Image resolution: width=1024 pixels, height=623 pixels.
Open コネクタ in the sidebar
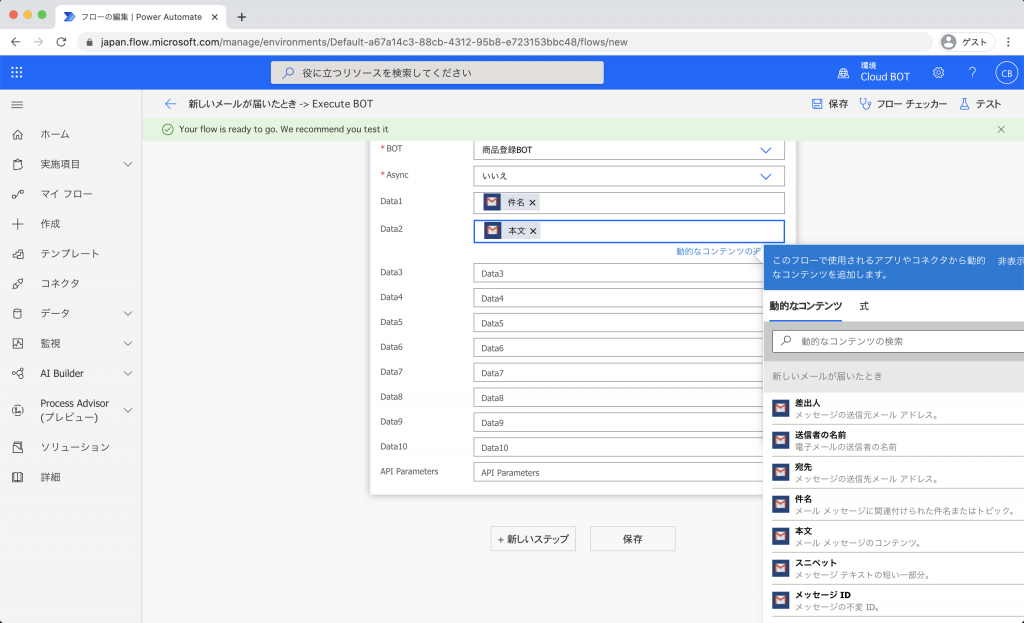(60, 283)
